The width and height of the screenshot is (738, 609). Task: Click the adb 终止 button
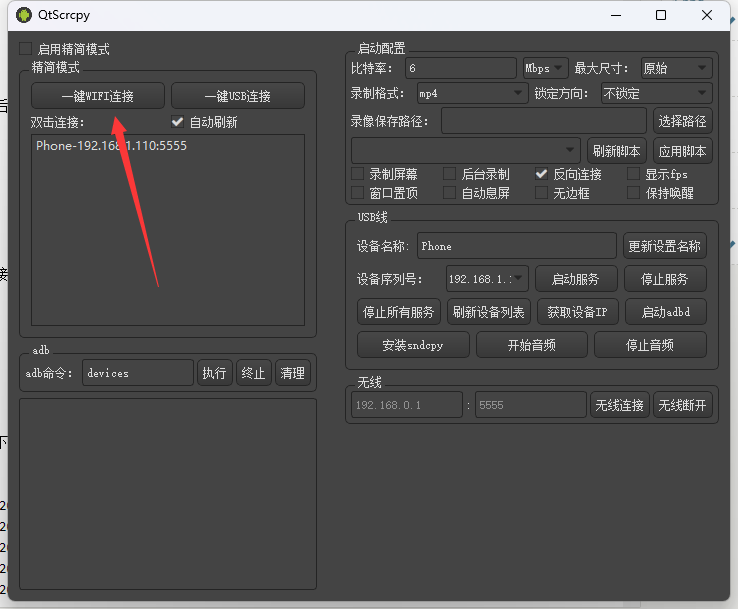click(x=254, y=373)
